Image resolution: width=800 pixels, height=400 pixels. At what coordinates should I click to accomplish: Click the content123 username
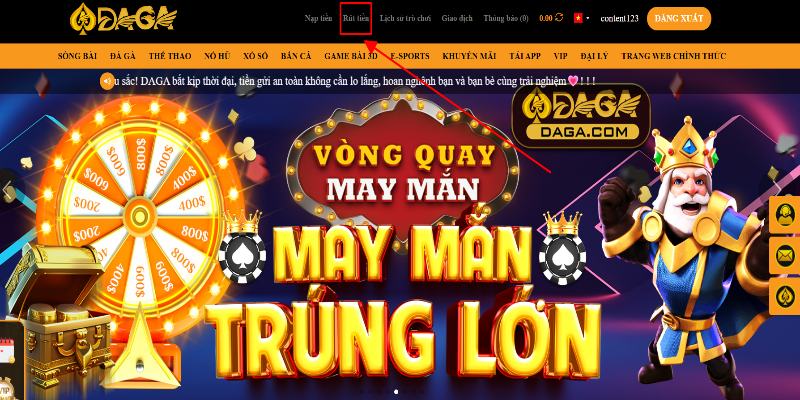619,18
